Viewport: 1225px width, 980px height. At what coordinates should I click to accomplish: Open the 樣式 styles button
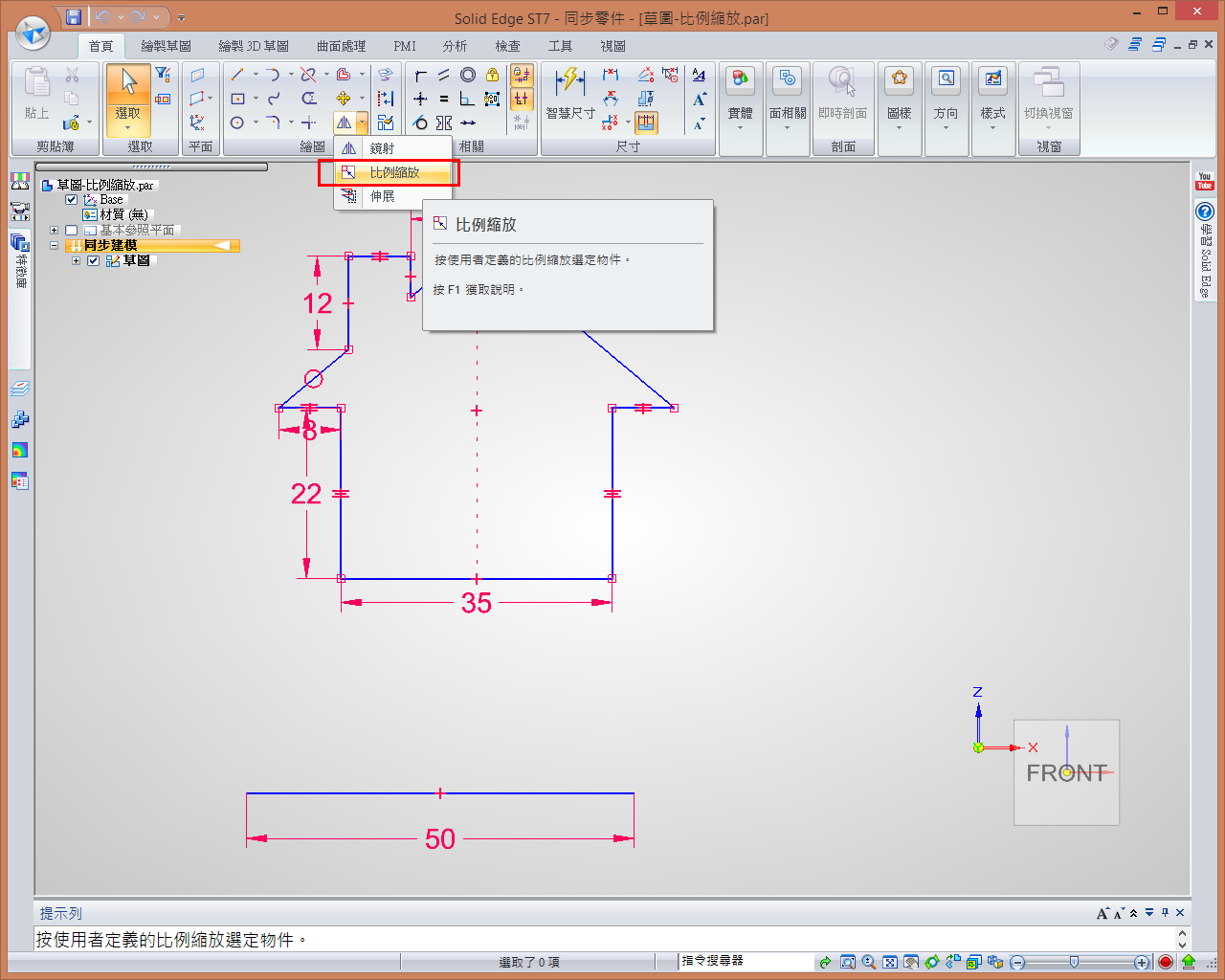pos(992,98)
